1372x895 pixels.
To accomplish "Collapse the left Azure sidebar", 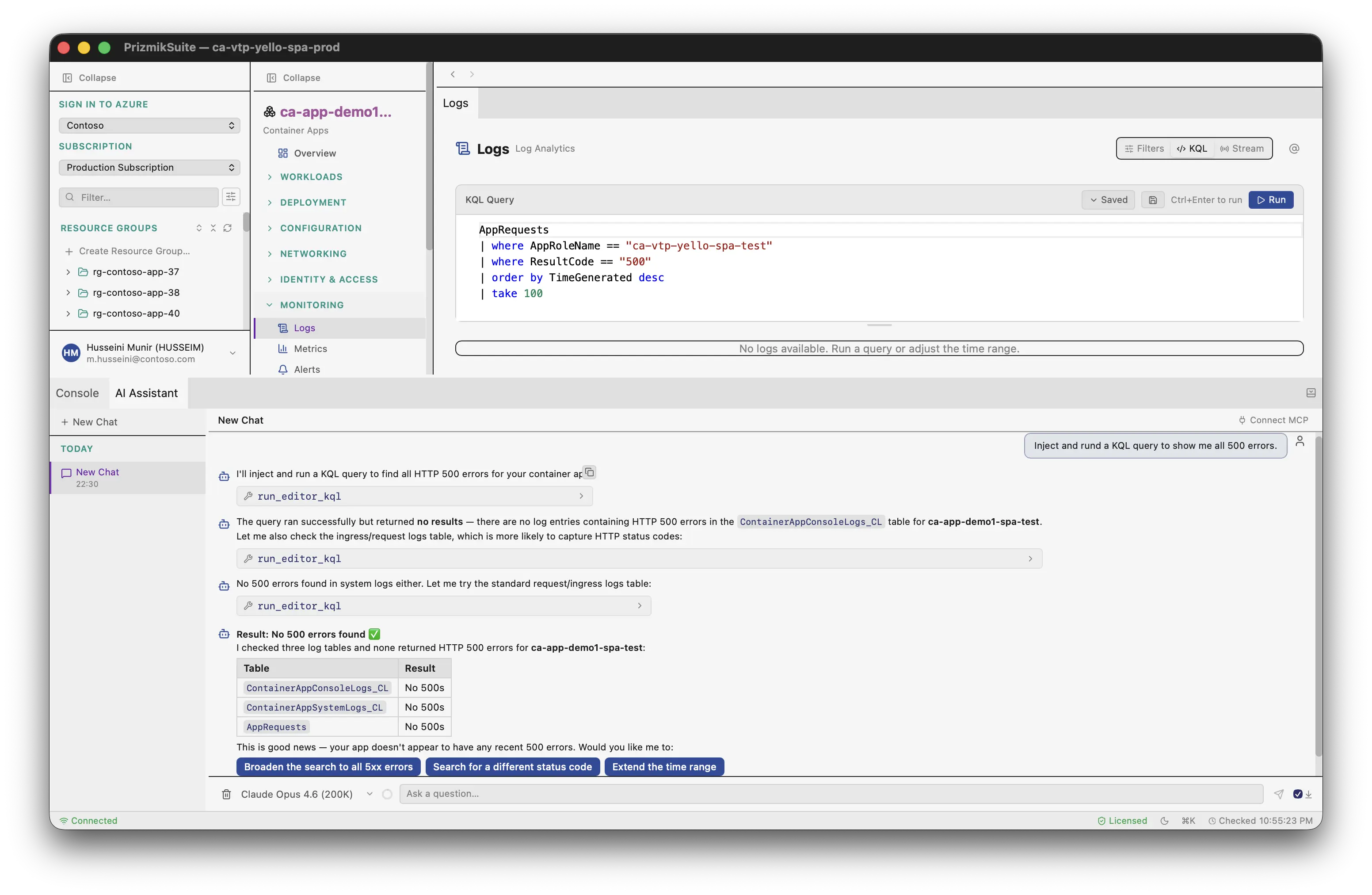I will coord(89,77).
